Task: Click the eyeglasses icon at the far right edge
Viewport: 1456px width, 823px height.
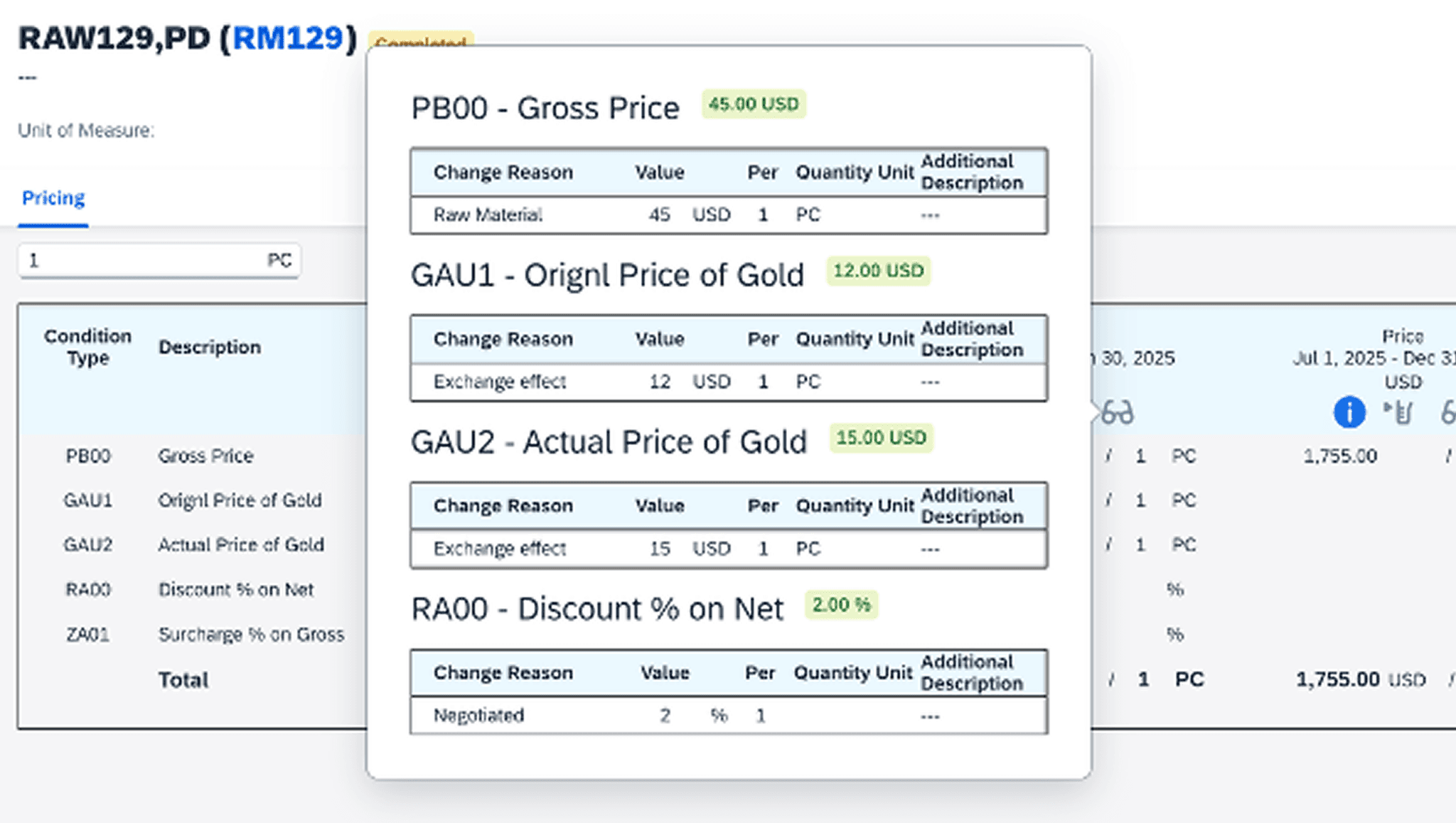Action: [x=1450, y=411]
